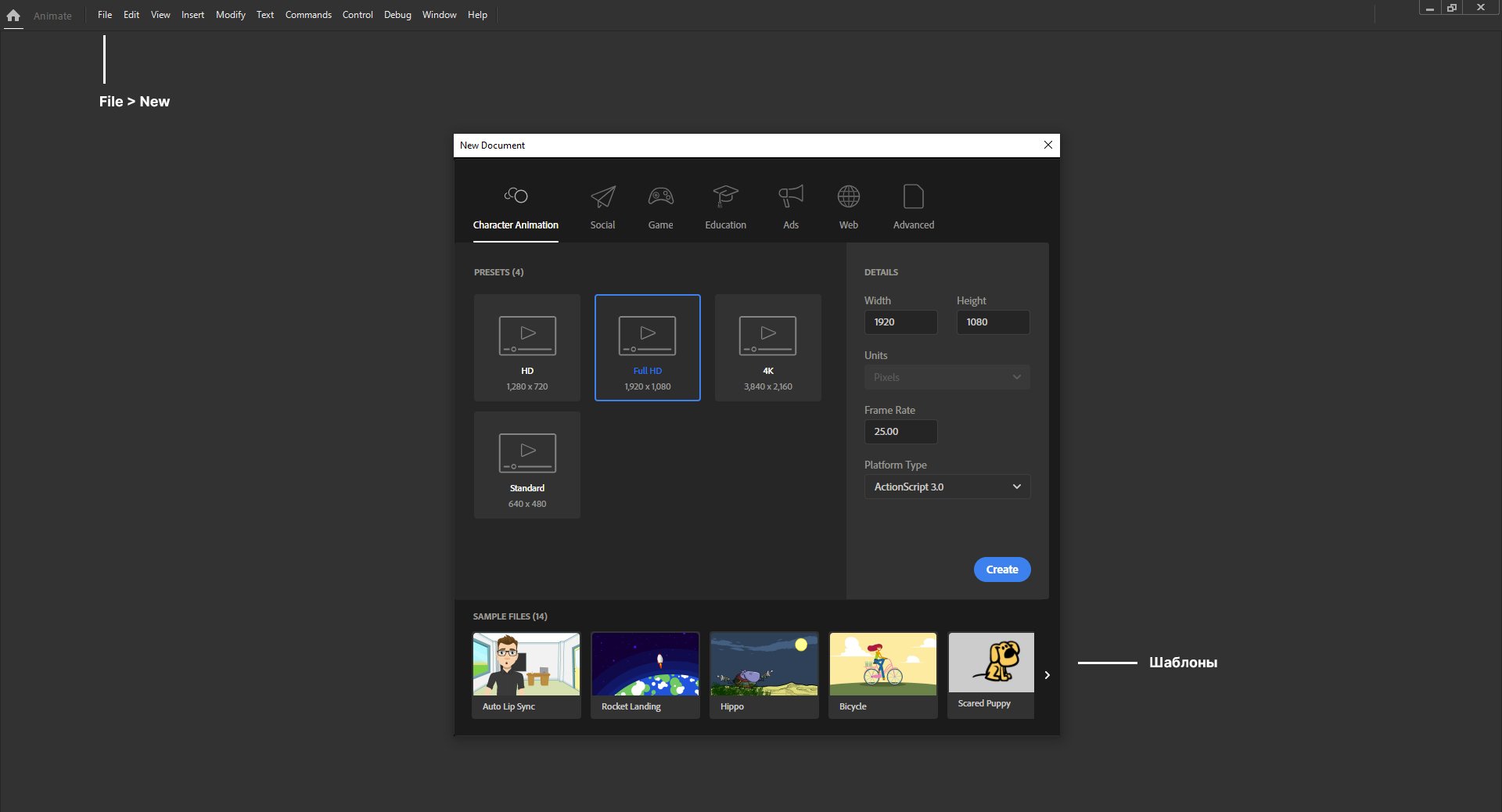Switch to the Game tab label
The image size is (1502, 812).
pos(661,225)
